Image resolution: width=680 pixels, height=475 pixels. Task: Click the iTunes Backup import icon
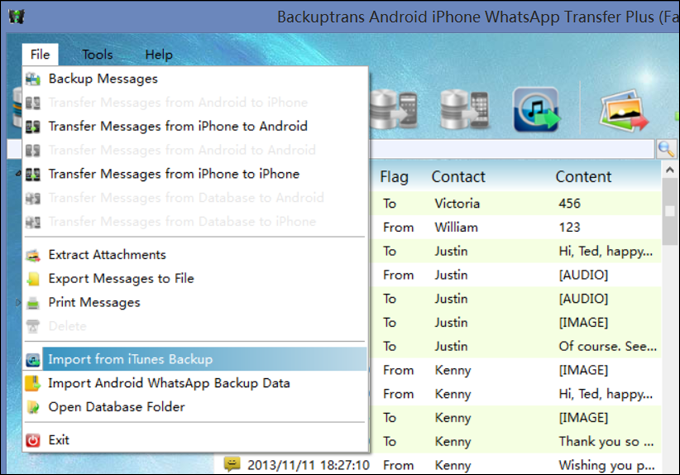point(33,360)
